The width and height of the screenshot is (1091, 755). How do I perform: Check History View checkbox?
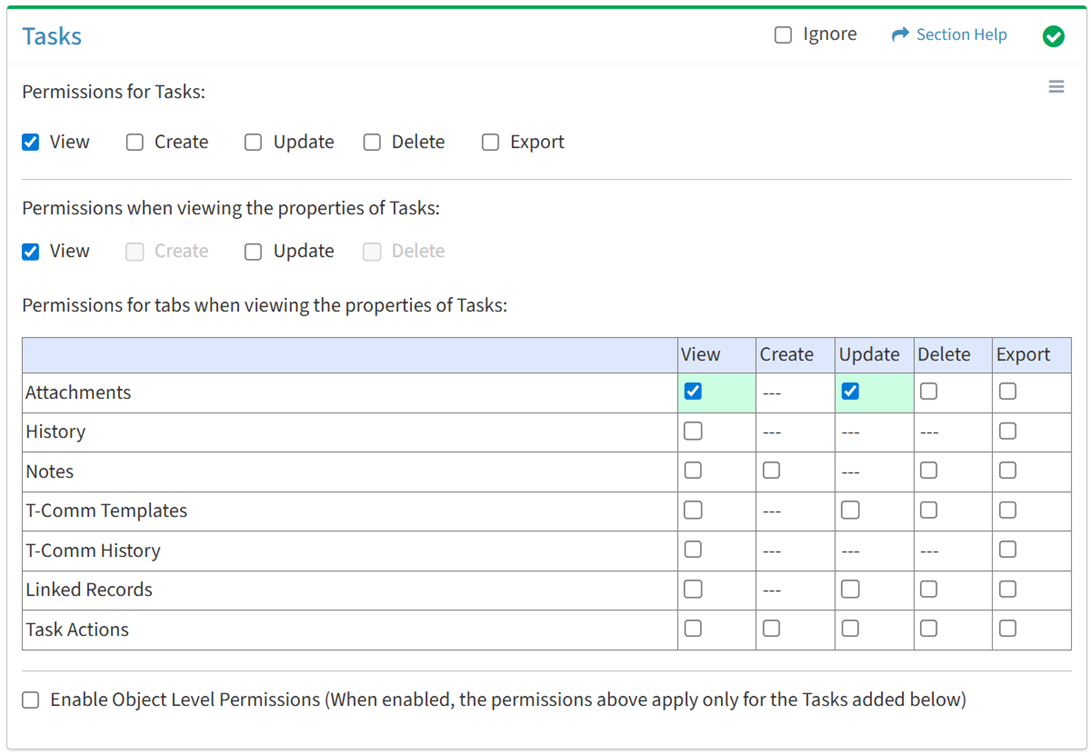(693, 431)
